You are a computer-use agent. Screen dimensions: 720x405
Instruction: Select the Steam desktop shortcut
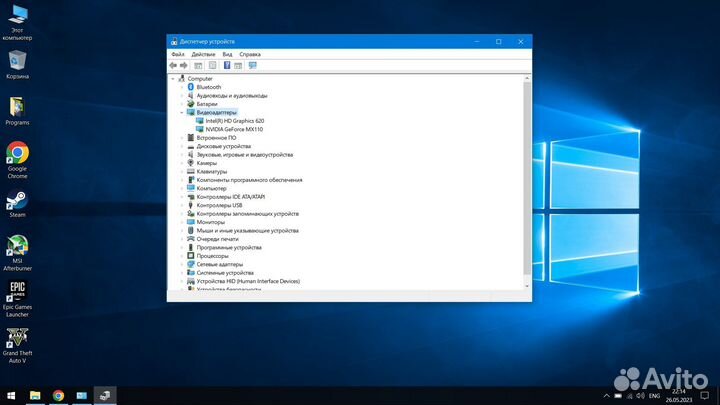pyautogui.click(x=17, y=204)
